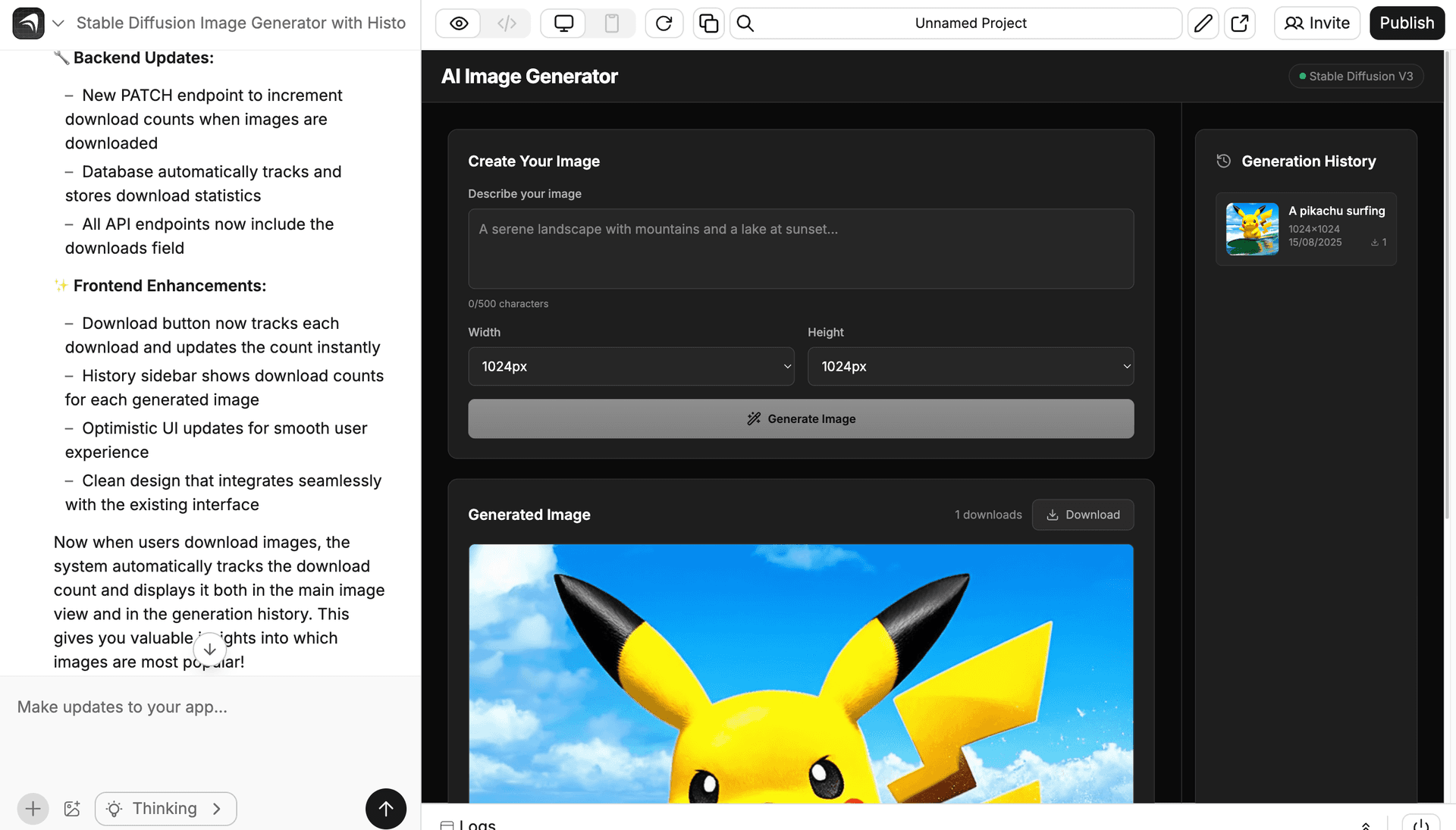Toggle Thinking mode
1456x830 pixels.
[165, 809]
